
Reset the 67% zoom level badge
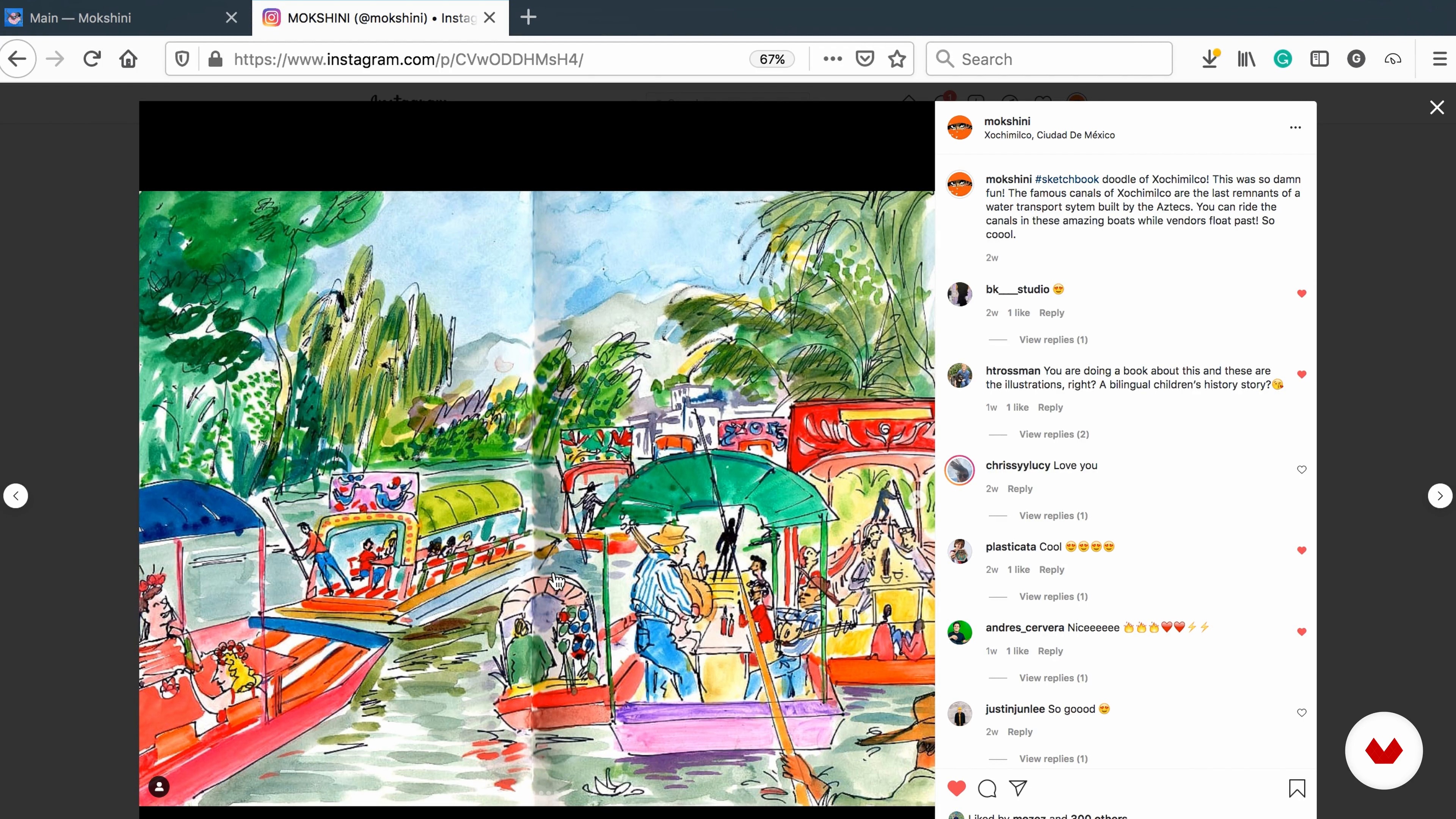(772, 60)
